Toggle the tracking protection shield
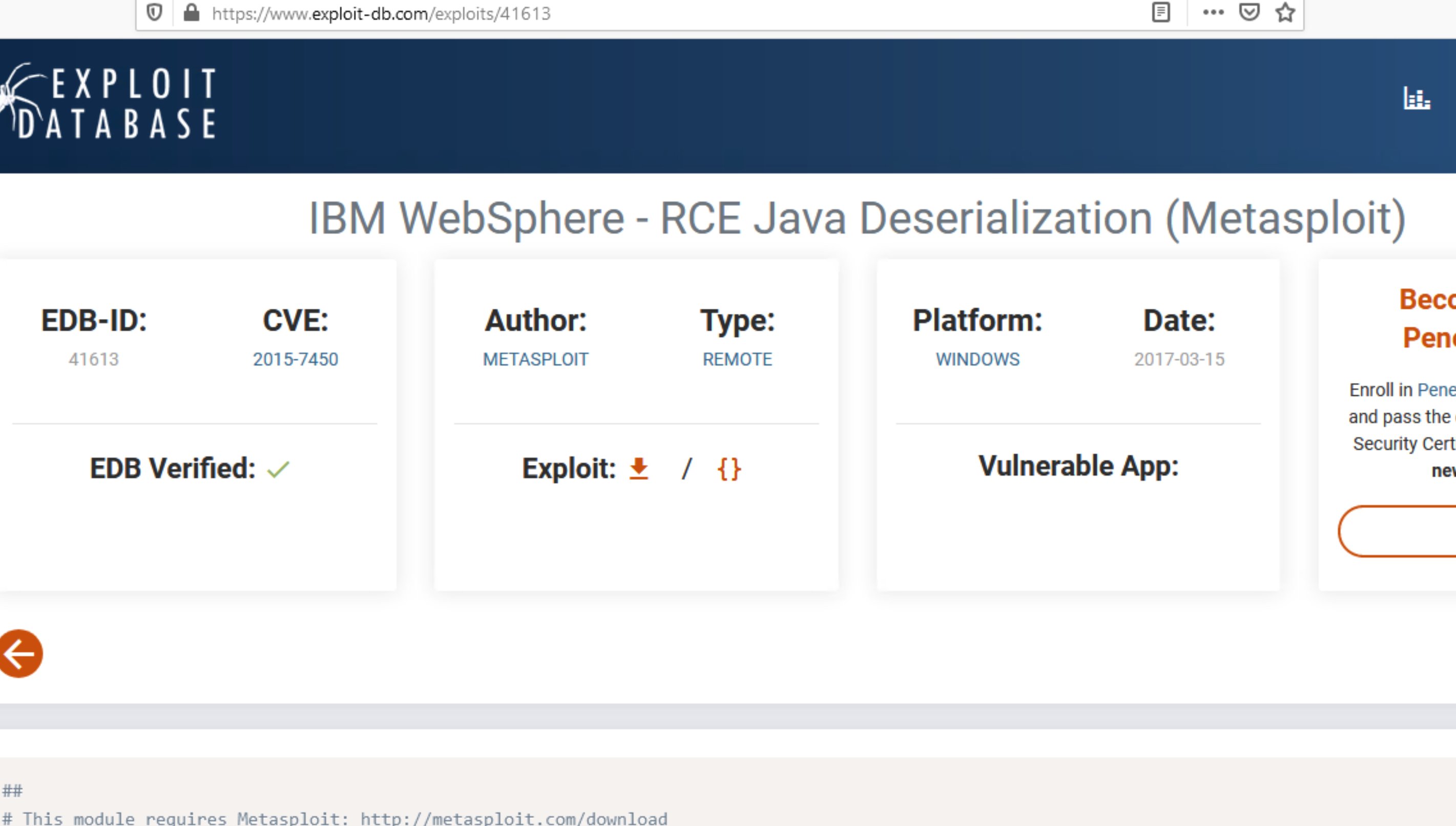 154,11
